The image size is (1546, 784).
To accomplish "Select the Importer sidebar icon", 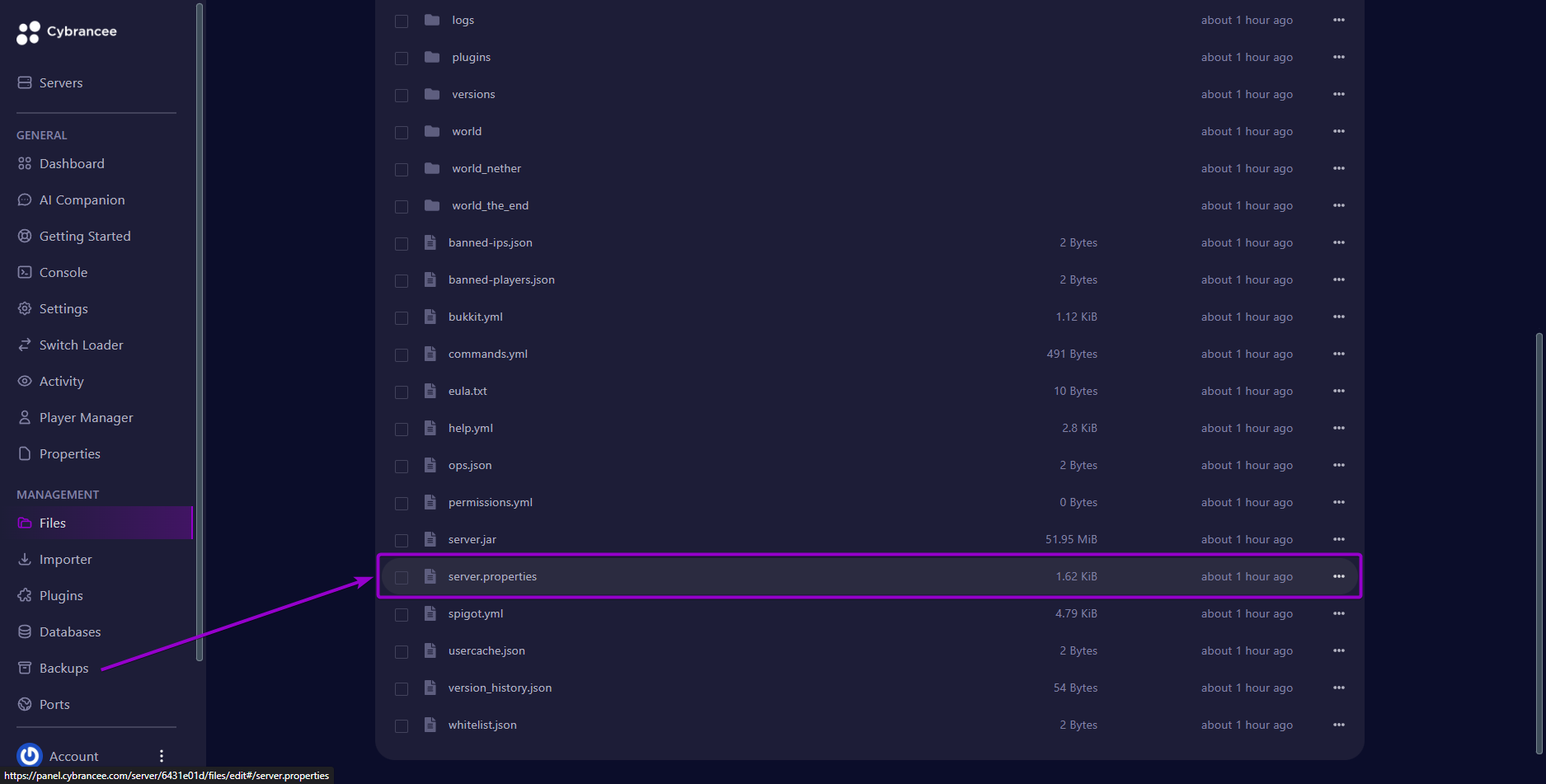I will [26, 559].
